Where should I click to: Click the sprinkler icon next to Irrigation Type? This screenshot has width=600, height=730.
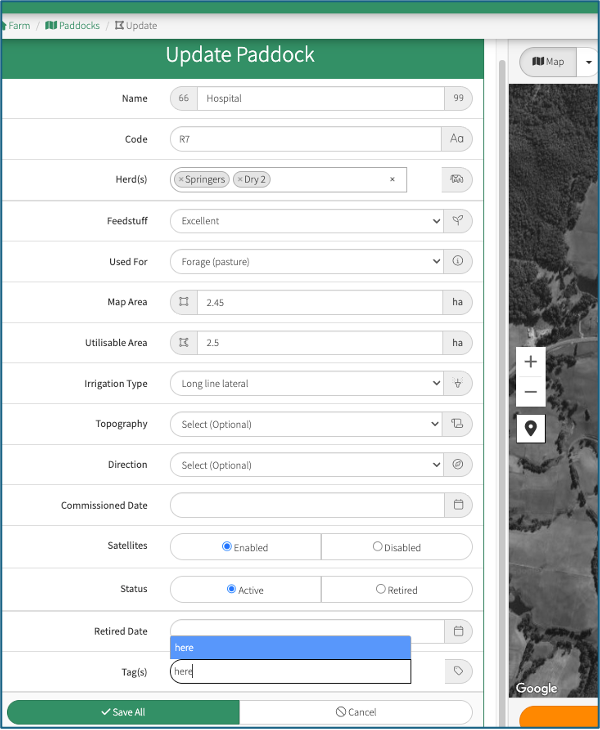point(457,383)
